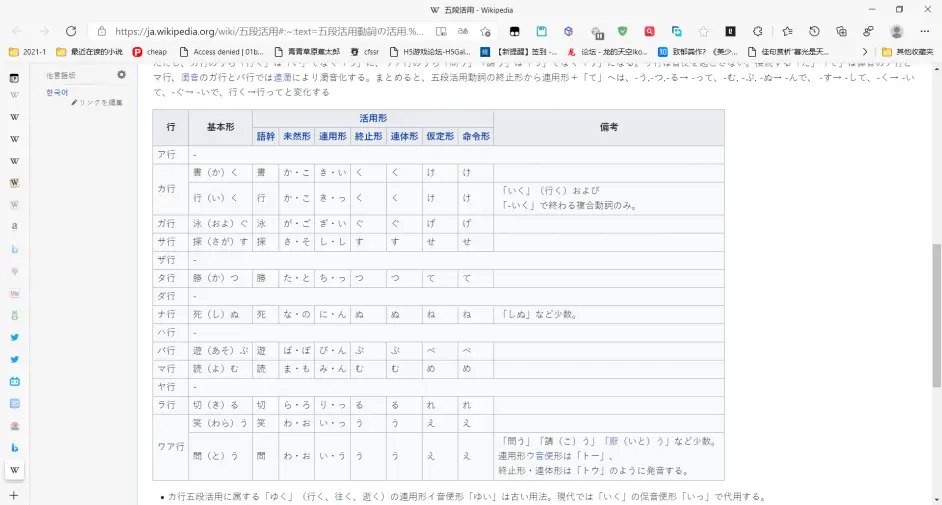Open the Extensions puzzle menu
This screenshot has height=505, width=942.
pyautogui.click(x=758, y=31)
